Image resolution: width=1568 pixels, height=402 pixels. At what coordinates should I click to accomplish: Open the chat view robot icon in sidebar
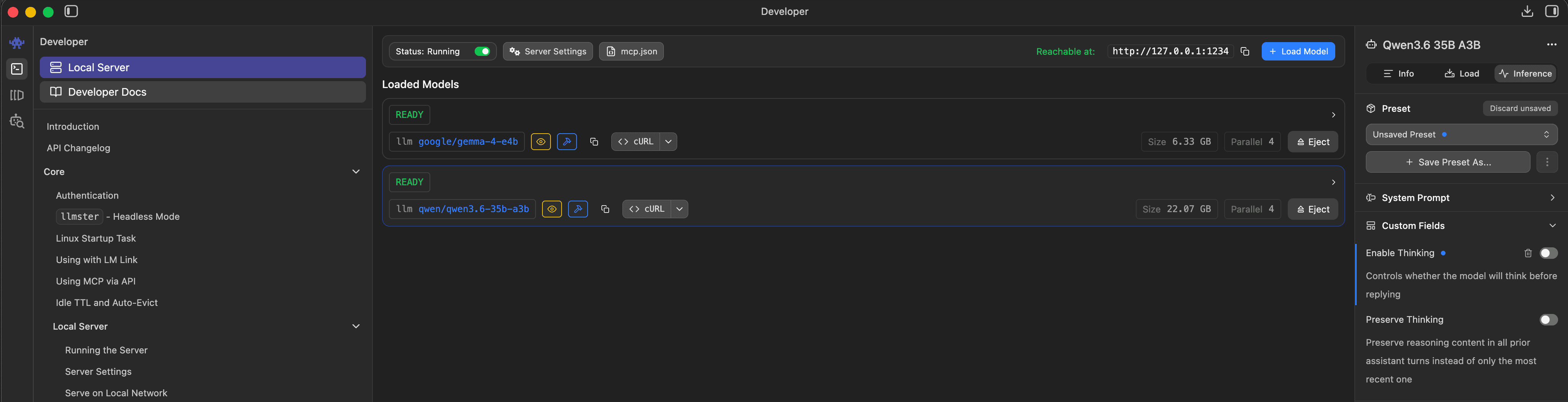click(x=17, y=42)
